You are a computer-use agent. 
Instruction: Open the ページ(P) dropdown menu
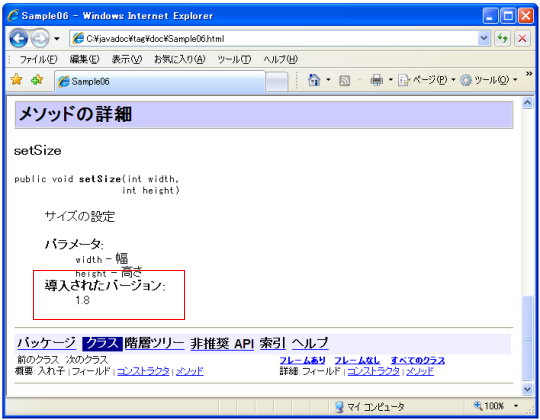pos(427,80)
